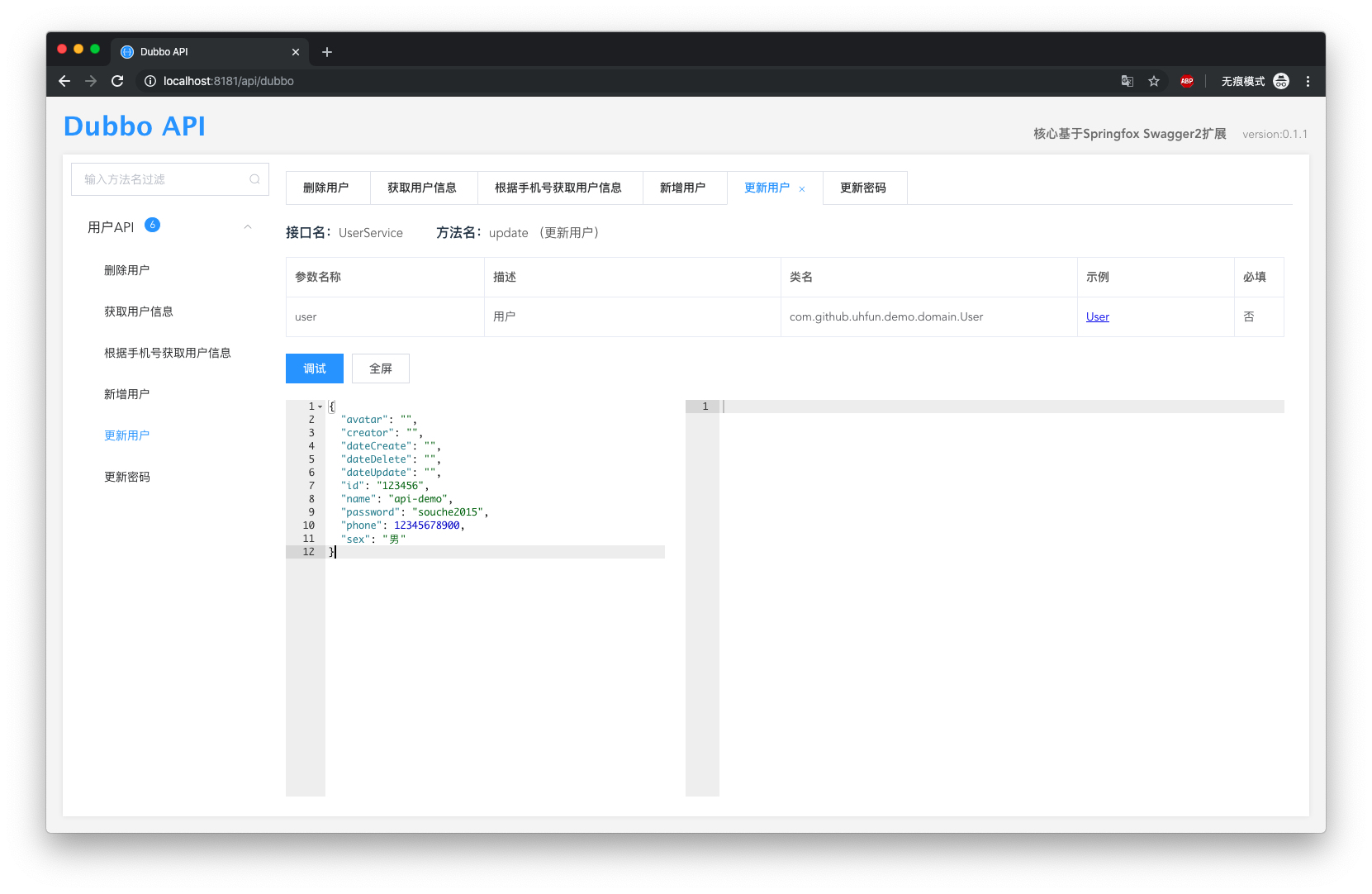The width and height of the screenshot is (1372, 894).
Task: Click the "creator" line in the request JSON editor
Action: (x=382, y=433)
